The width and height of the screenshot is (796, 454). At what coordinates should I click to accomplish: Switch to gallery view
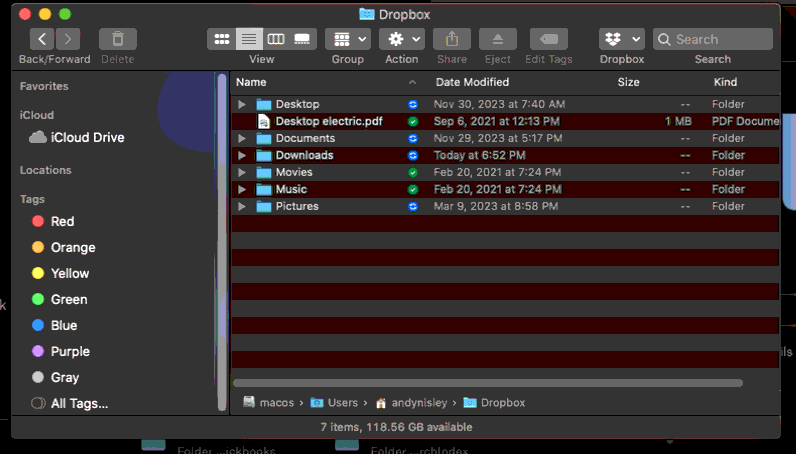(x=303, y=39)
